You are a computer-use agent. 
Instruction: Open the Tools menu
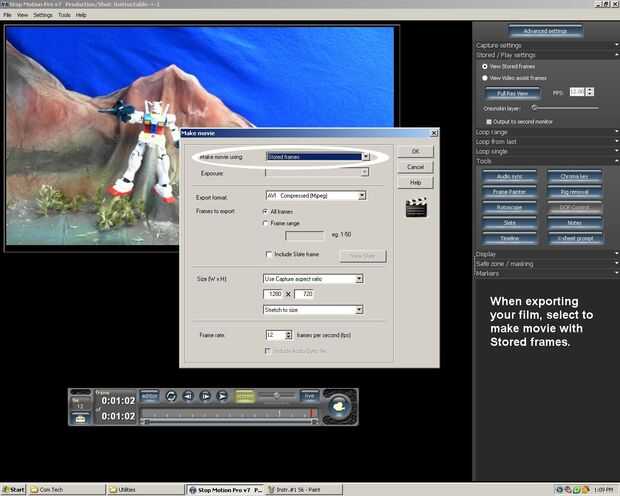point(64,15)
